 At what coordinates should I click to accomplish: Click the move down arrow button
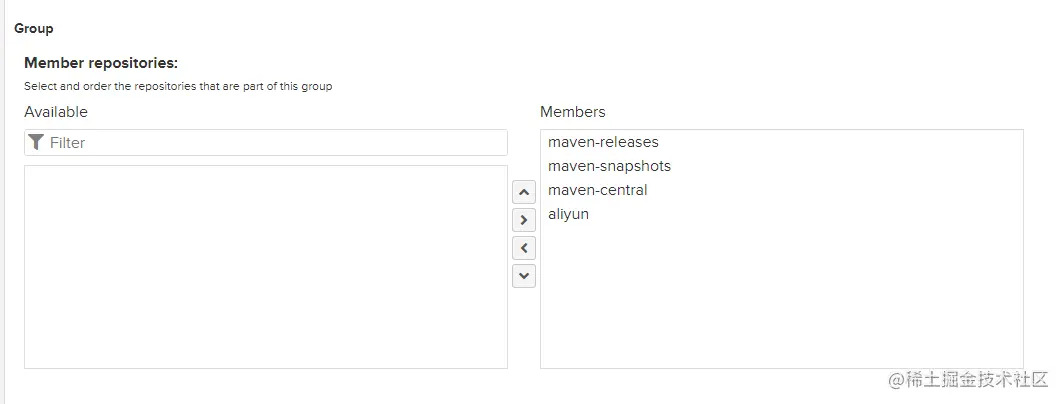pyautogui.click(x=524, y=276)
